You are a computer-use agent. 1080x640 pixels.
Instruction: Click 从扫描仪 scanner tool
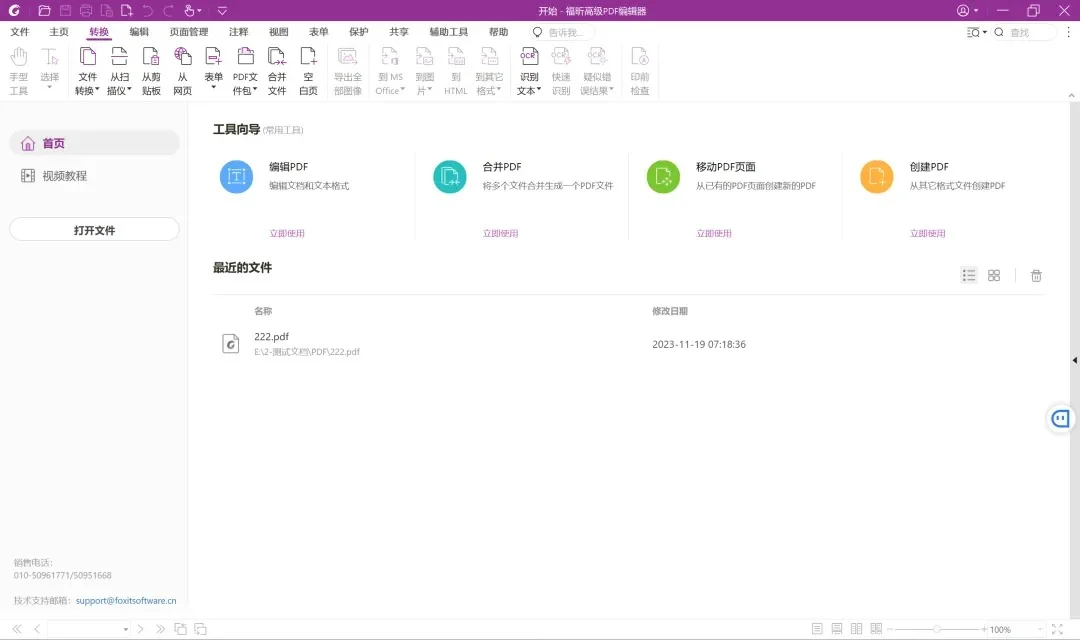[119, 71]
